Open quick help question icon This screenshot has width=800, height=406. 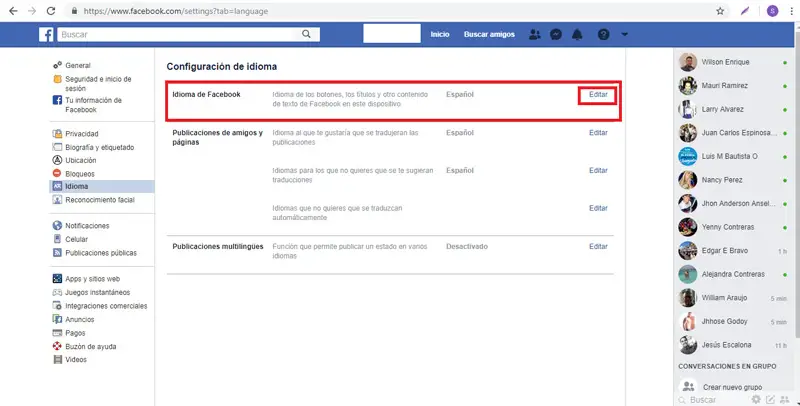click(603, 34)
